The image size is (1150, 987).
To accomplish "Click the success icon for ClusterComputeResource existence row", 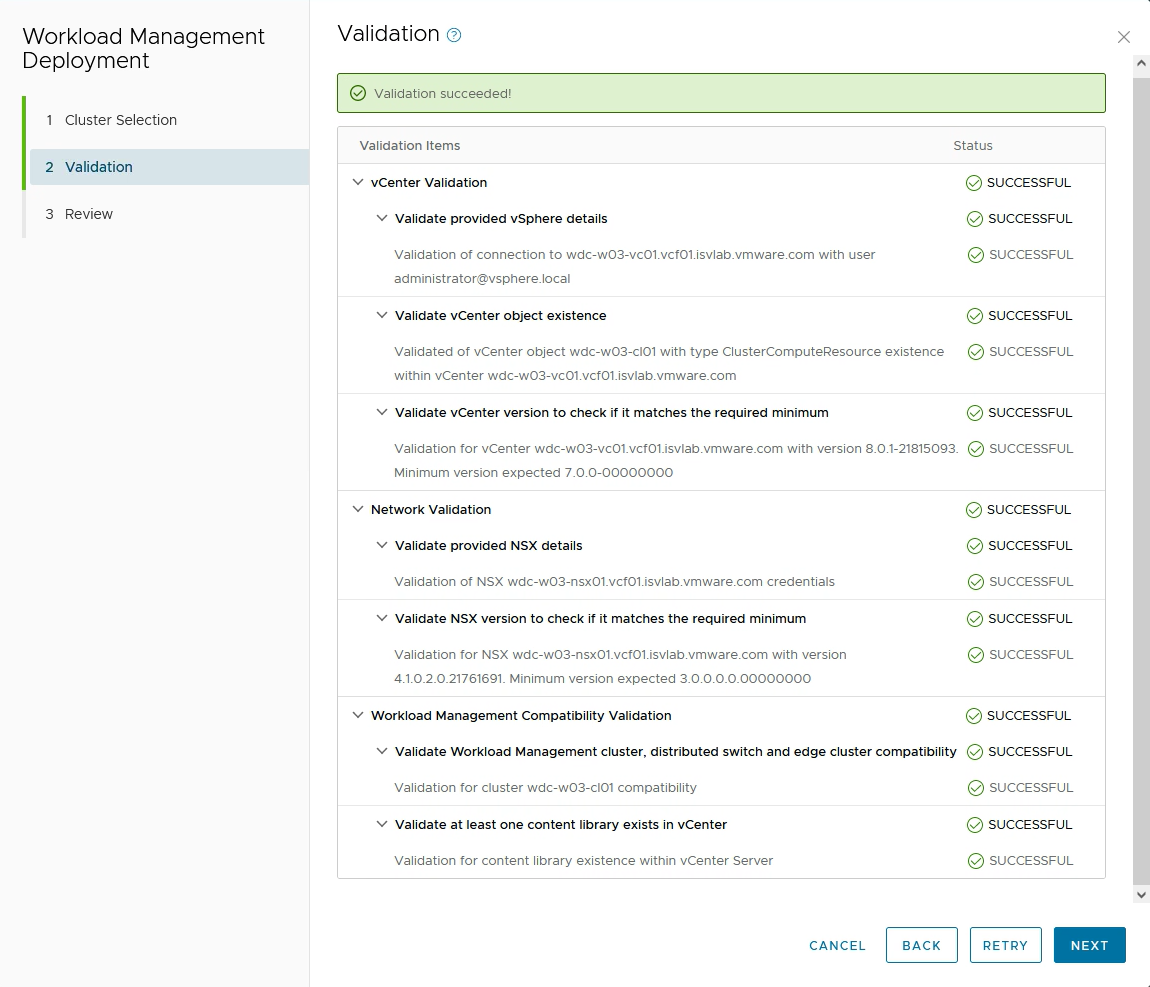I will (975, 351).
